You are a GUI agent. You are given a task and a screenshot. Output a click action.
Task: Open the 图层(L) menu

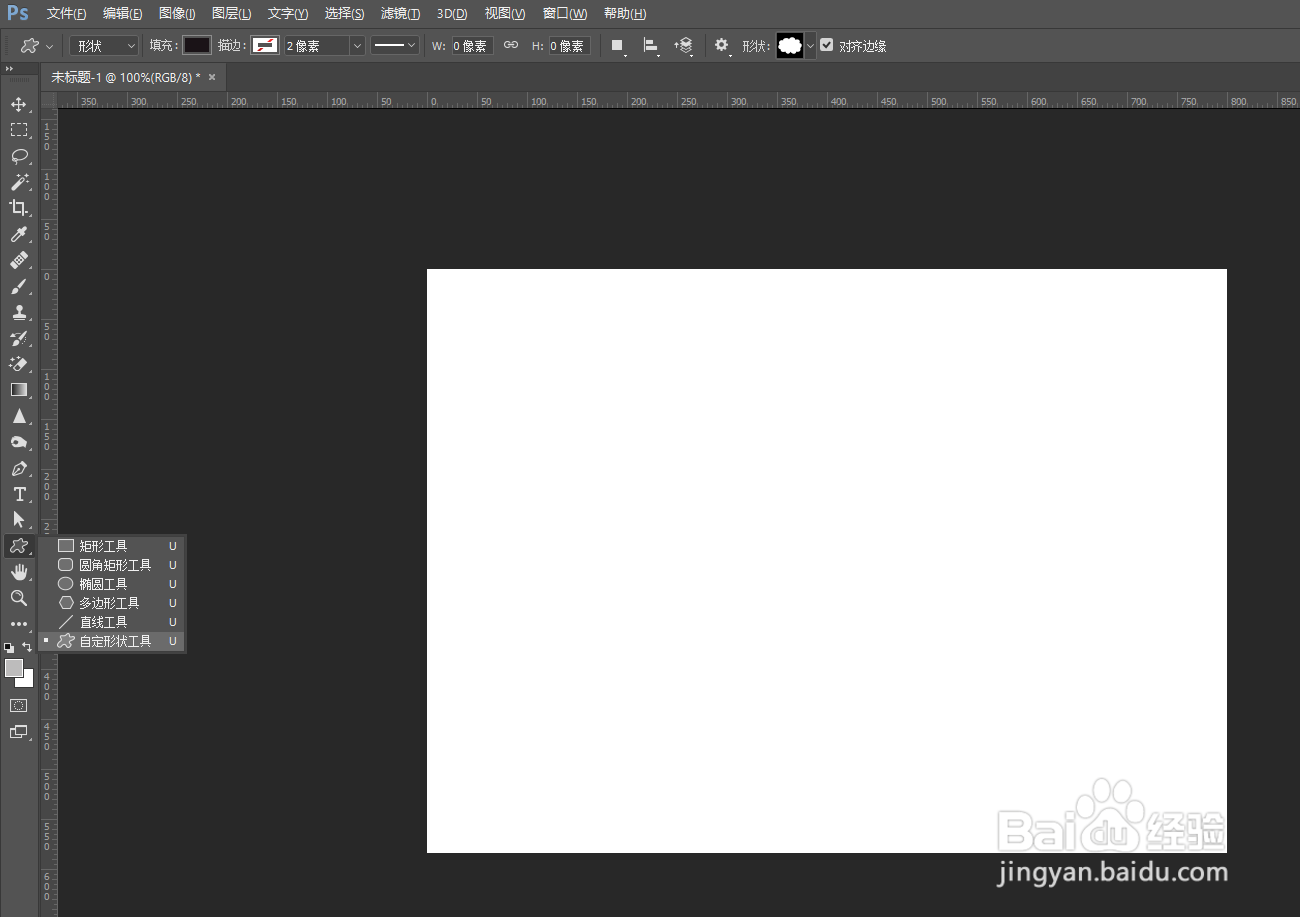click(232, 14)
